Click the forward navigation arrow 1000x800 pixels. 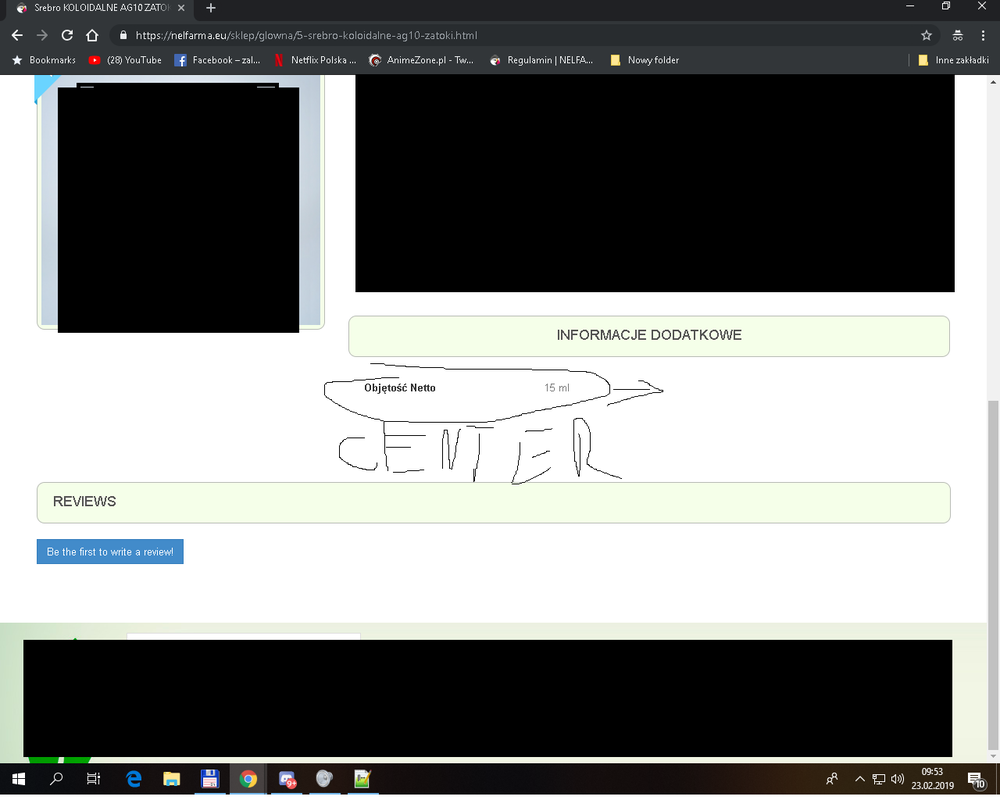[42, 33]
